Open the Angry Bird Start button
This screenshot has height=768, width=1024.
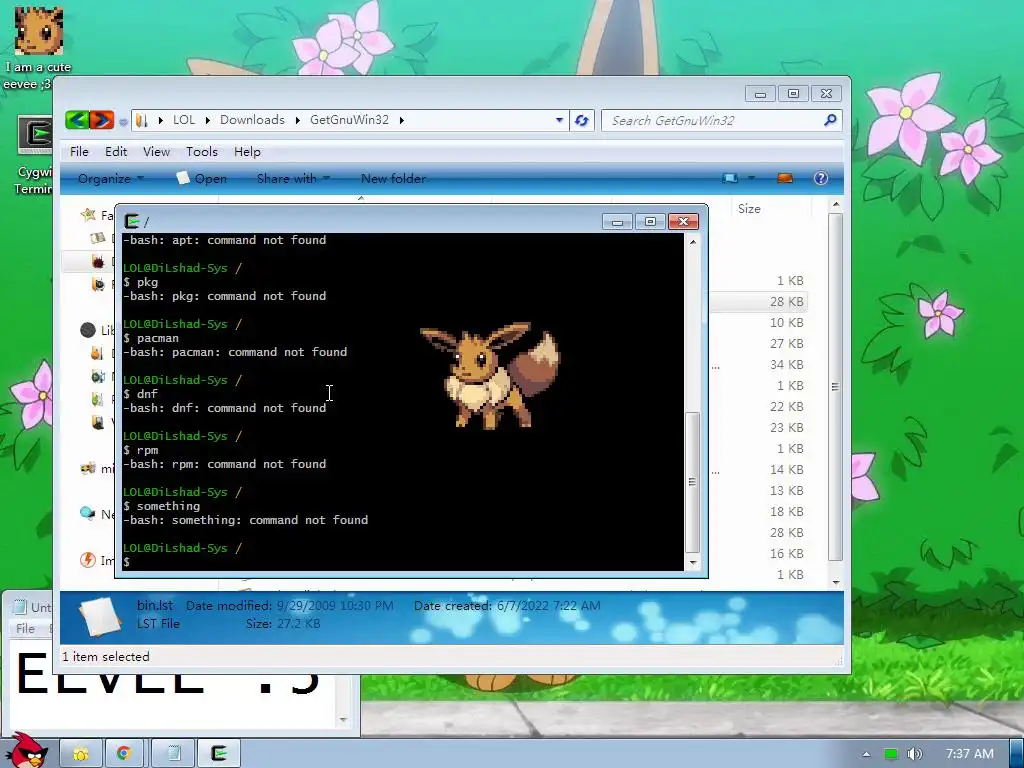point(26,751)
